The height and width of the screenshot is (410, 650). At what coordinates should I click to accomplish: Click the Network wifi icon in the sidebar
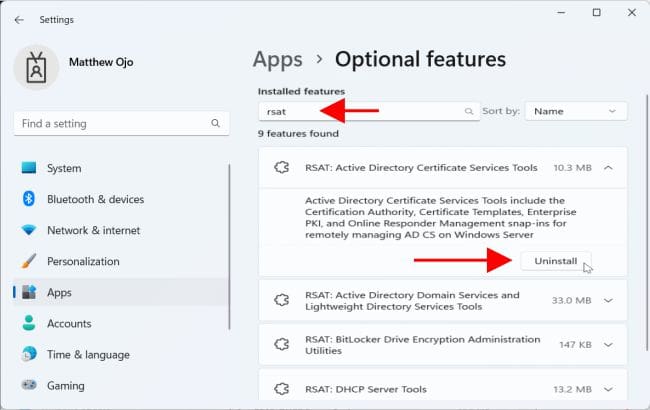click(x=29, y=230)
